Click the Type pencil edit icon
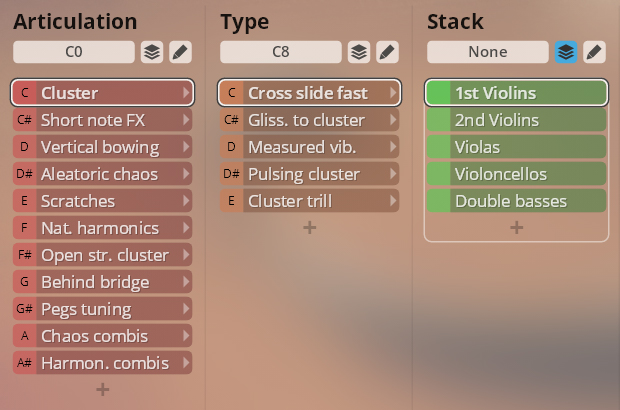This screenshot has width=620, height=410. pyautogui.click(x=387, y=52)
